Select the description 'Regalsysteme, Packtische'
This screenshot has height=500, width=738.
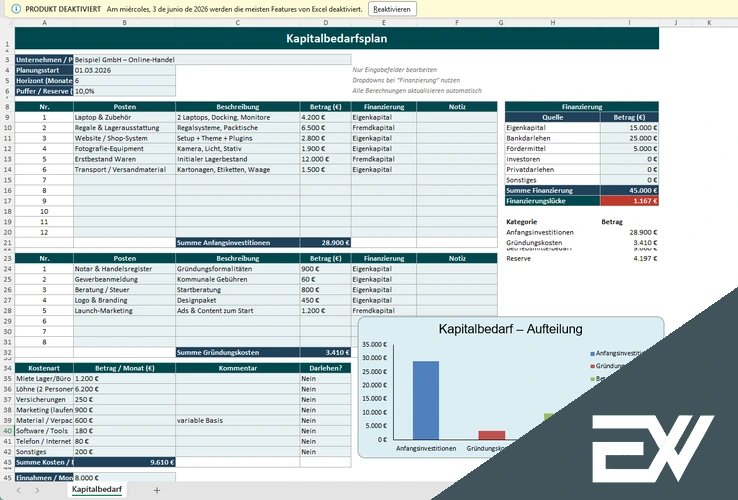[x=238, y=128]
